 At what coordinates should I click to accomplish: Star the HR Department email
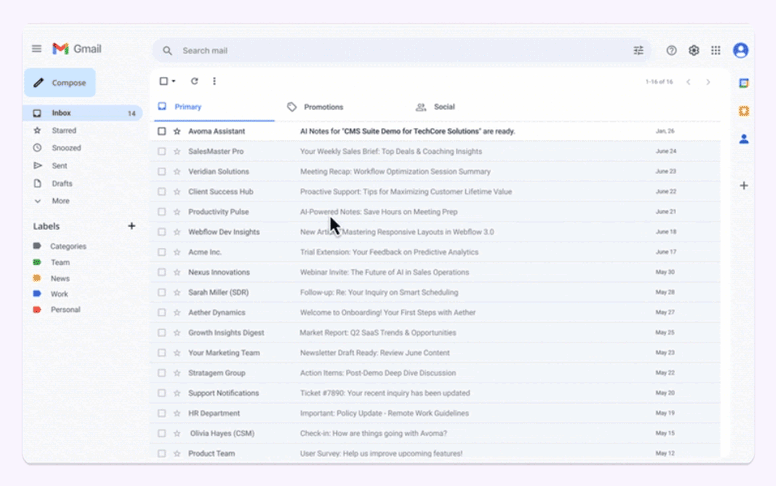(x=177, y=413)
